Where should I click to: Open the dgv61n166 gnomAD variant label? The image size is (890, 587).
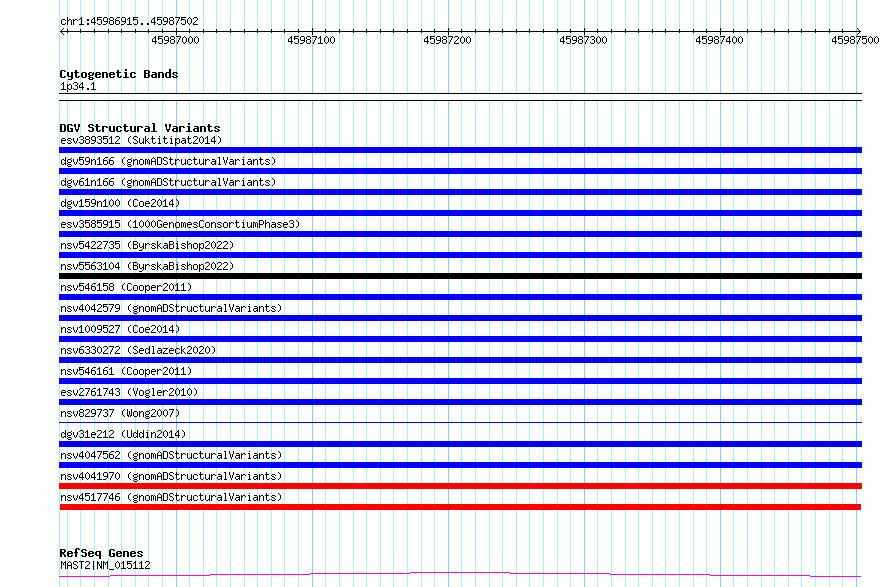tap(168, 182)
